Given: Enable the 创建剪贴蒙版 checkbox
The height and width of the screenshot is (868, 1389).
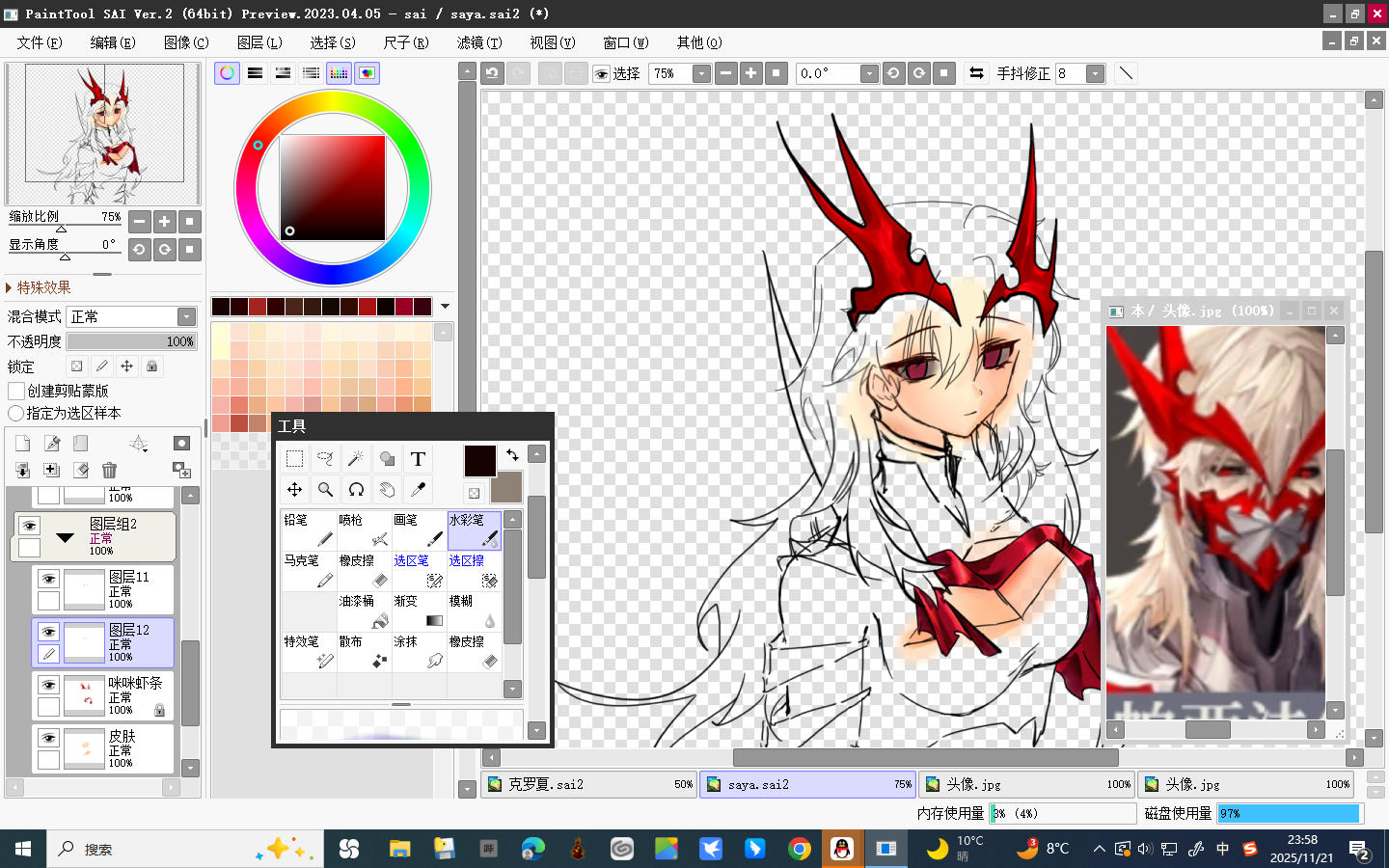Looking at the screenshot, I should pos(16,391).
